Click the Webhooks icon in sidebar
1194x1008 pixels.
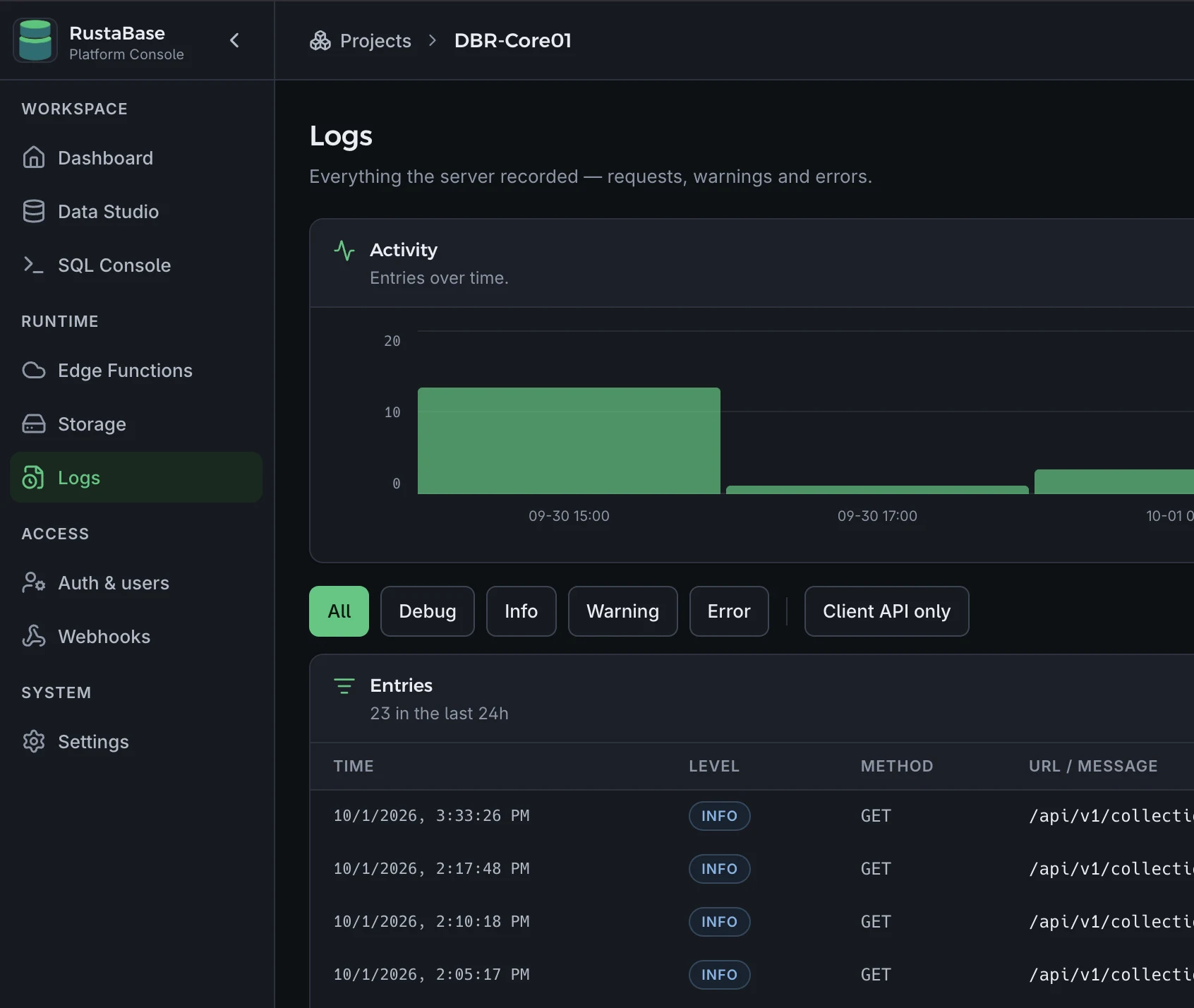34,636
